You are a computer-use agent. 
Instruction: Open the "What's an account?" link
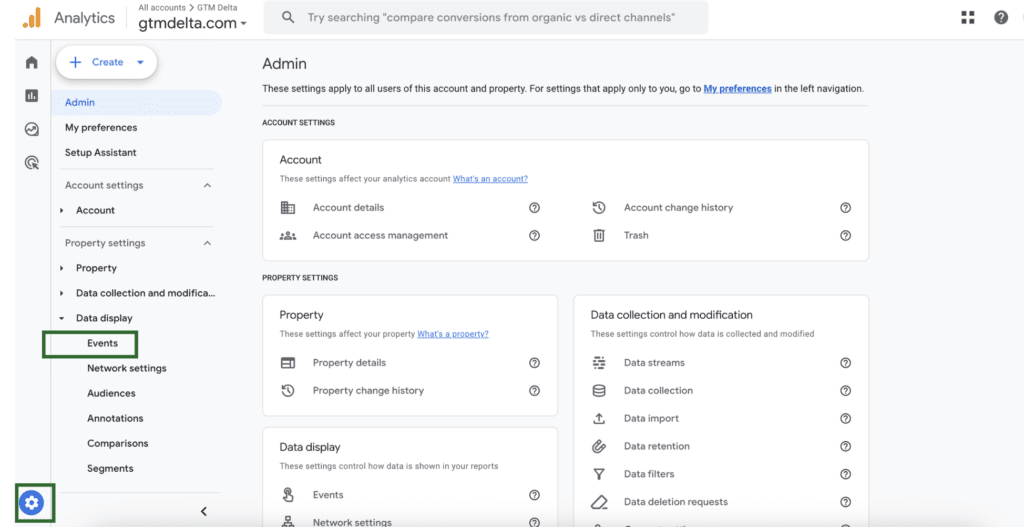tap(490, 179)
